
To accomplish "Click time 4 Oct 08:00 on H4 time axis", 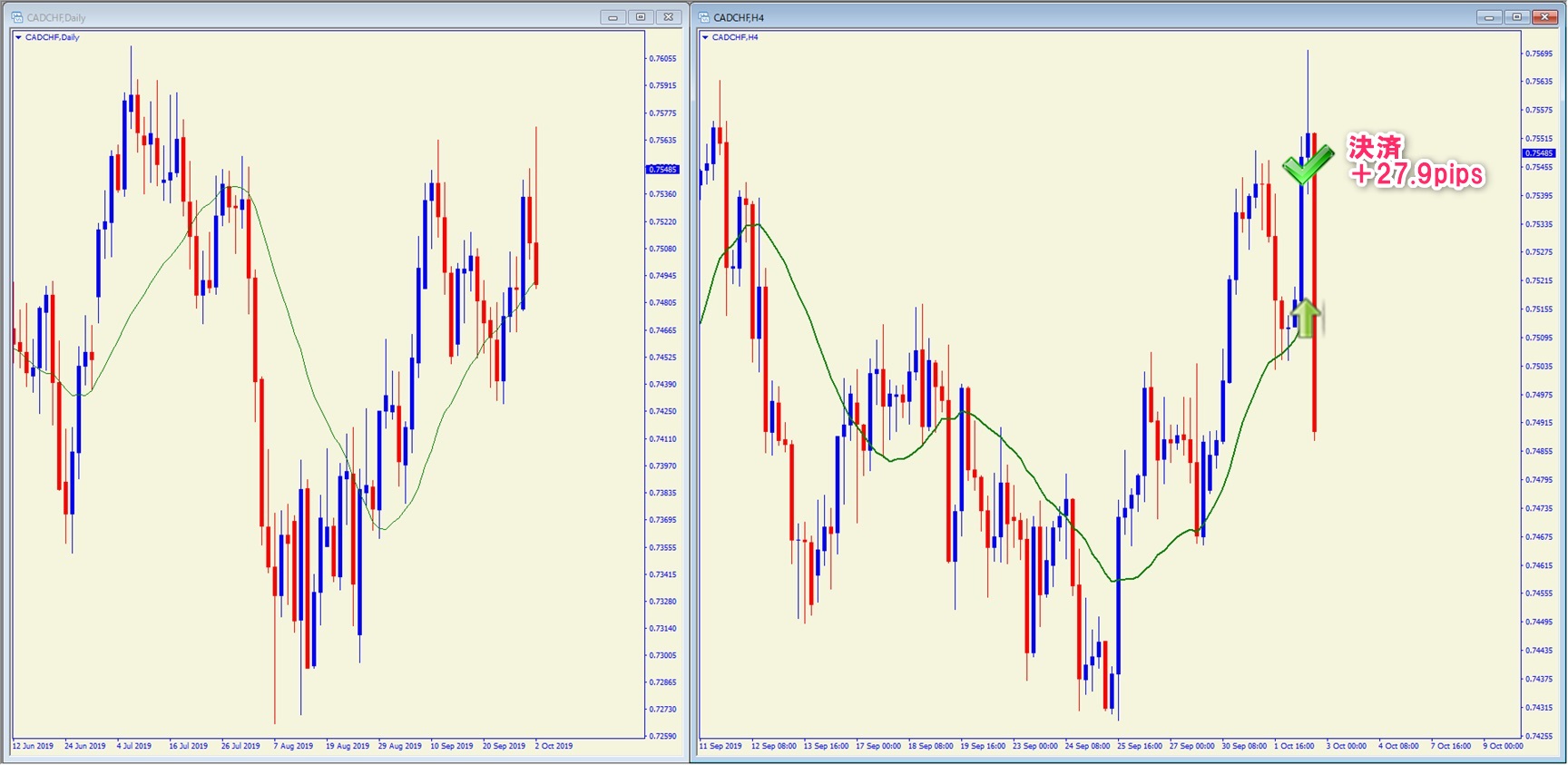I will 1399,746.
